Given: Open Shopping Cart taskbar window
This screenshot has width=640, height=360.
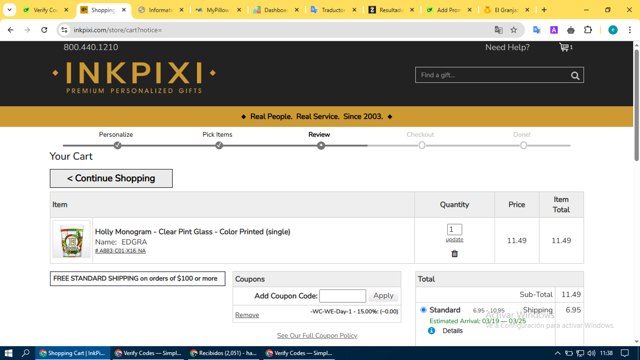Looking at the screenshot, I should coord(73,353).
